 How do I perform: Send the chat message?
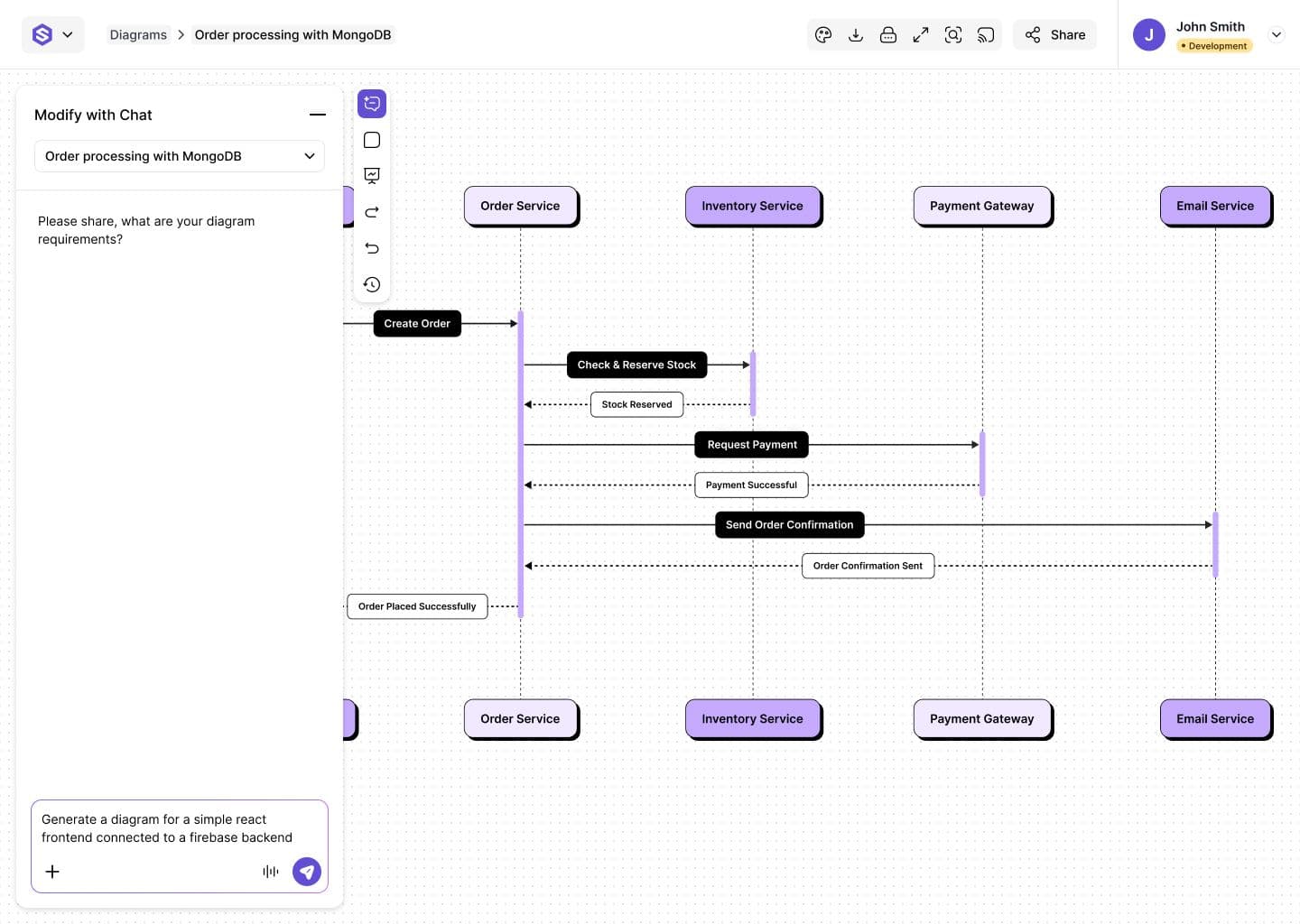click(x=307, y=872)
